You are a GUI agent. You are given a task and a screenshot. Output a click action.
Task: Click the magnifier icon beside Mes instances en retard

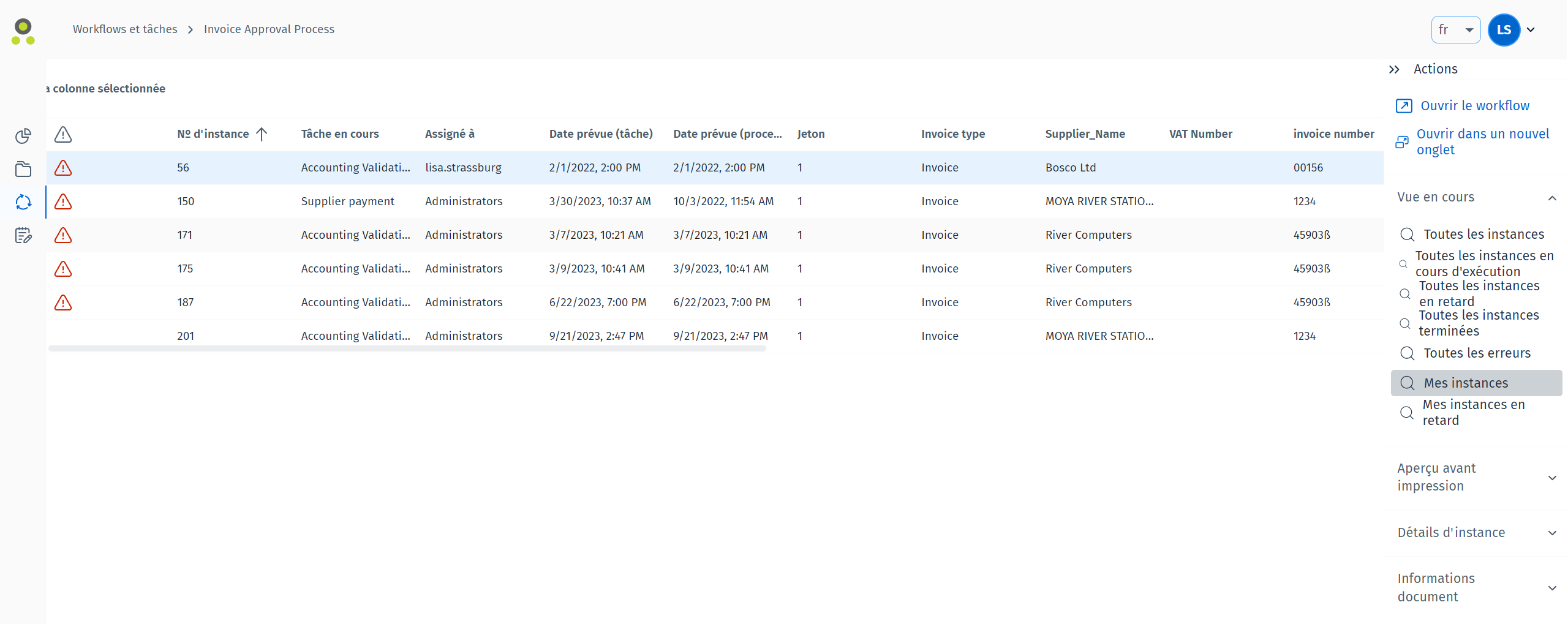[1407, 413]
